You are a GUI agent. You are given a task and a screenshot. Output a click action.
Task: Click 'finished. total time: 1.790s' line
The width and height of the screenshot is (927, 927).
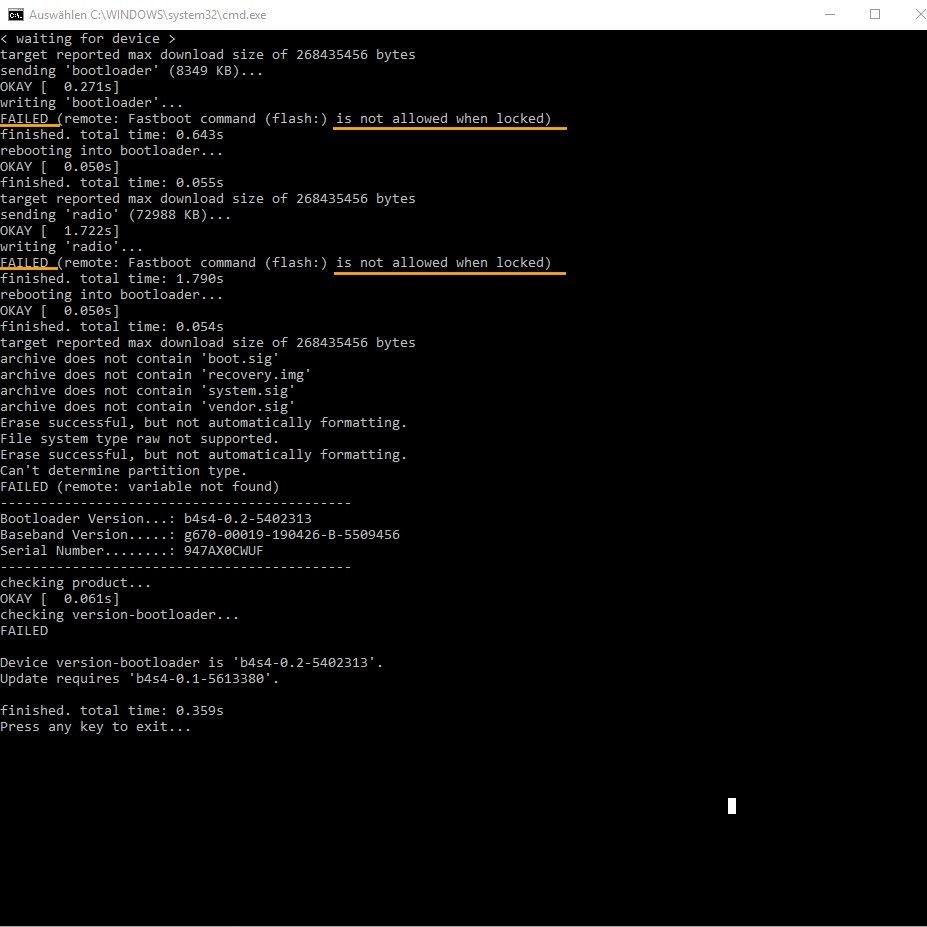coord(112,278)
